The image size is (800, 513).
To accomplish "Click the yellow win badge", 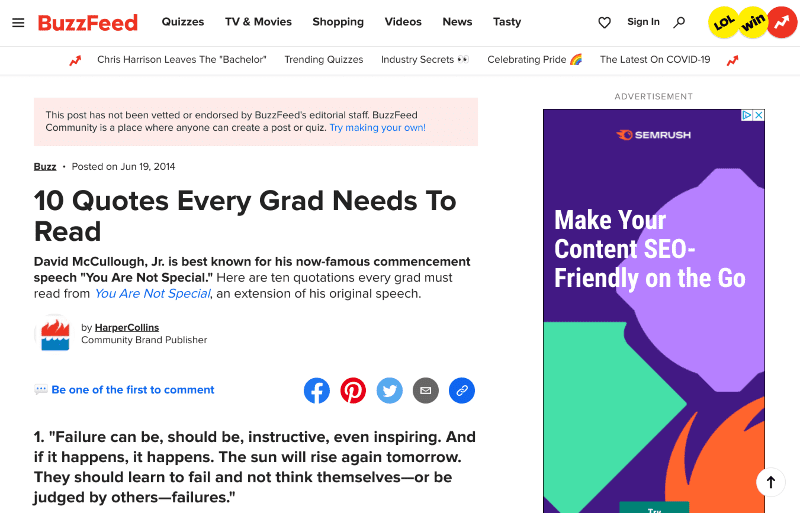I will pyautogui.click(x=753, y=22).
